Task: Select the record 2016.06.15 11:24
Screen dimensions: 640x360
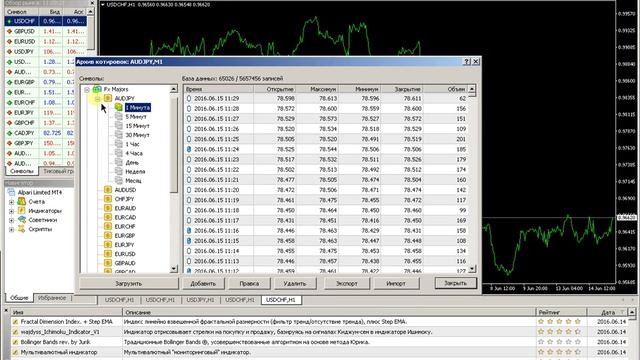Action: [326, 149]
